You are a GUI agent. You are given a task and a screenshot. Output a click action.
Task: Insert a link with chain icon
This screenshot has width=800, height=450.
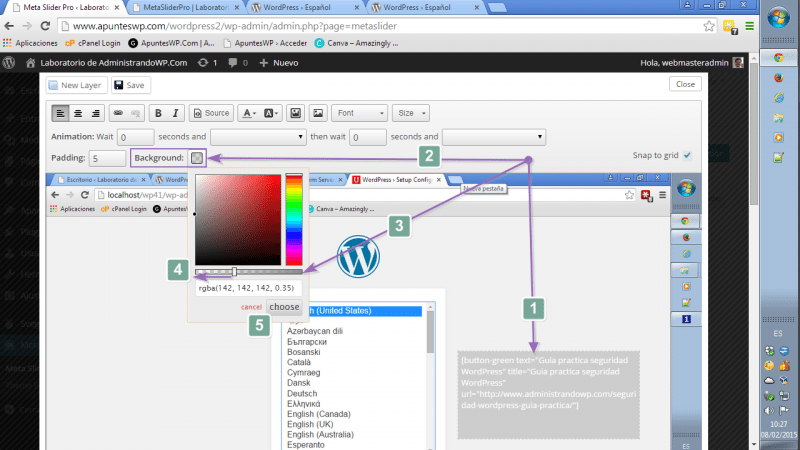(118, 113)
